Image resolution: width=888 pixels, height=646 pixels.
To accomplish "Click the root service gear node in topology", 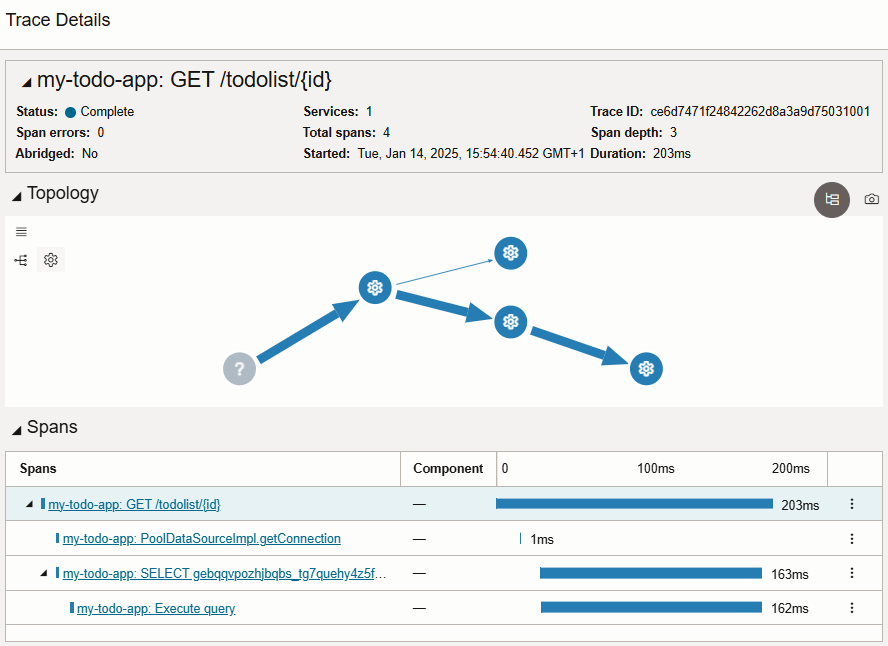I will tap(375, 288).
